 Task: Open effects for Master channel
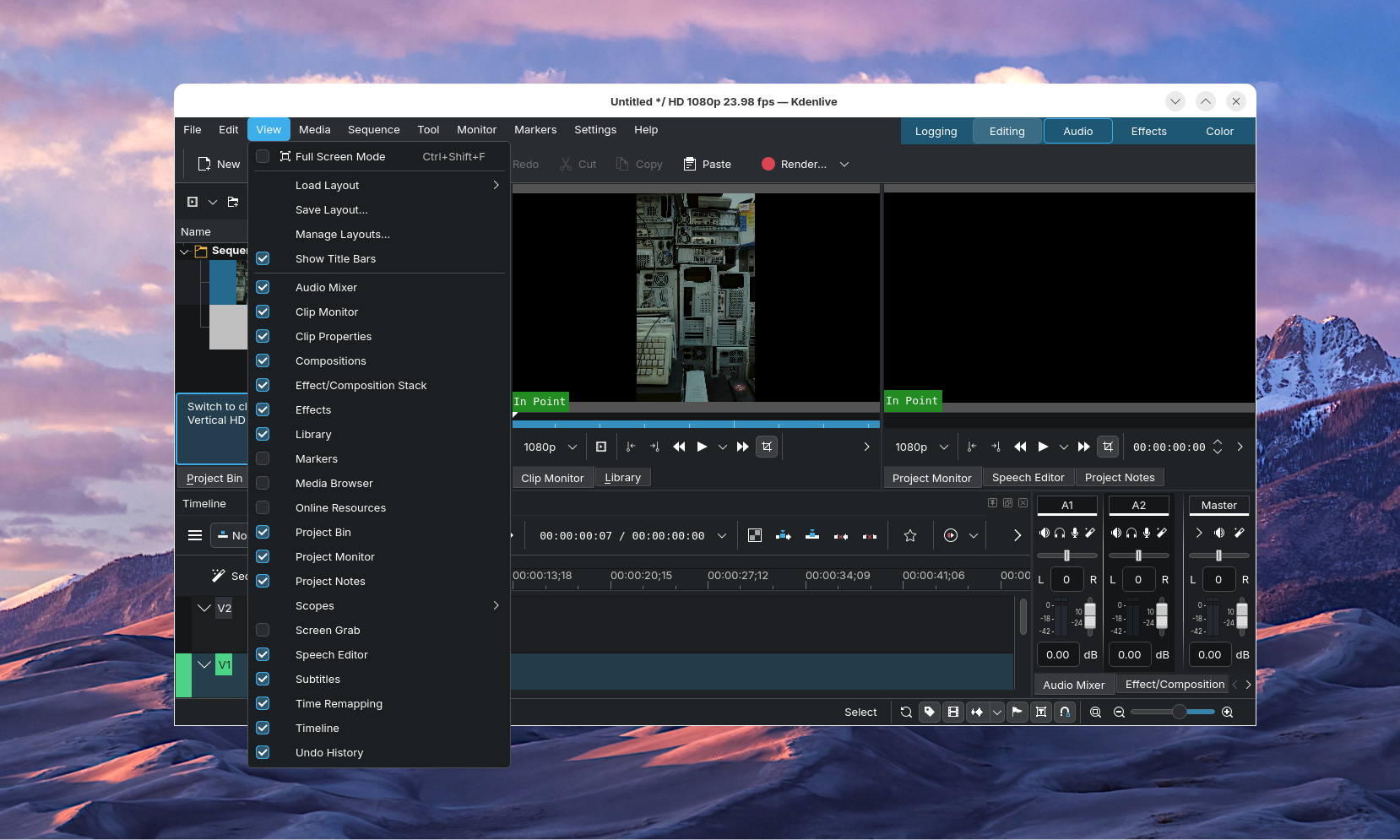[1239, 533]
